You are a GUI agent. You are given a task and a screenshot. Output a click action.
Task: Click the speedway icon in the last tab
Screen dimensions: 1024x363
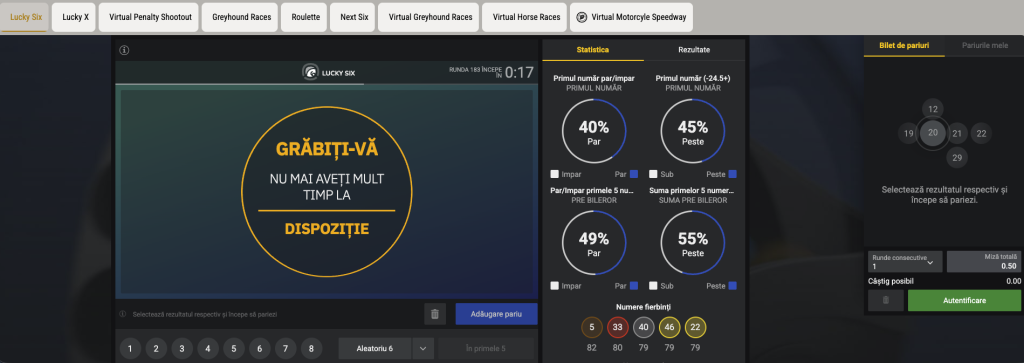(x=583, y=18)
